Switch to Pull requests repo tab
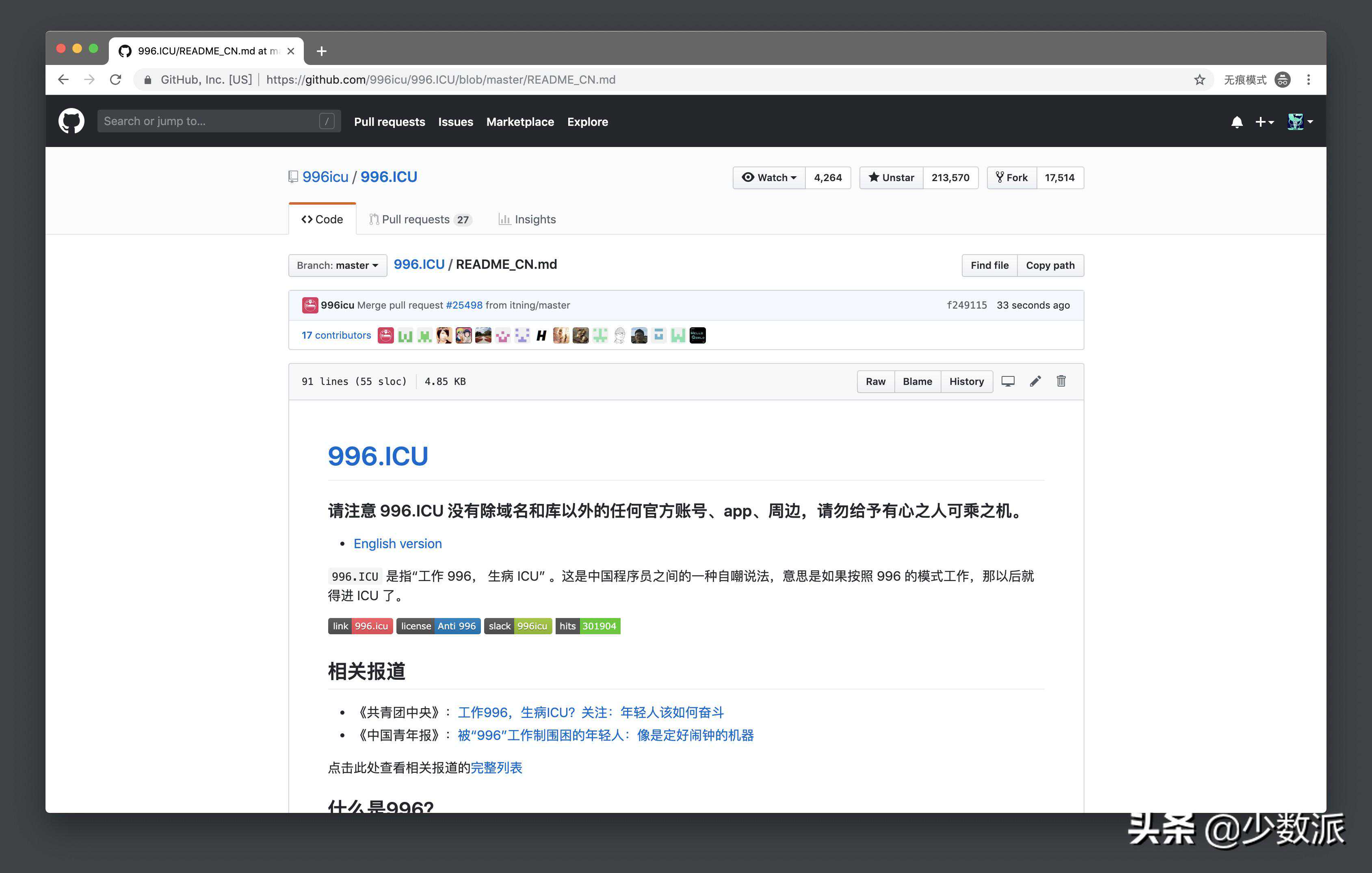Image resolution: width=1372 pixels, height=873 pixels. (x=420, y=219)
